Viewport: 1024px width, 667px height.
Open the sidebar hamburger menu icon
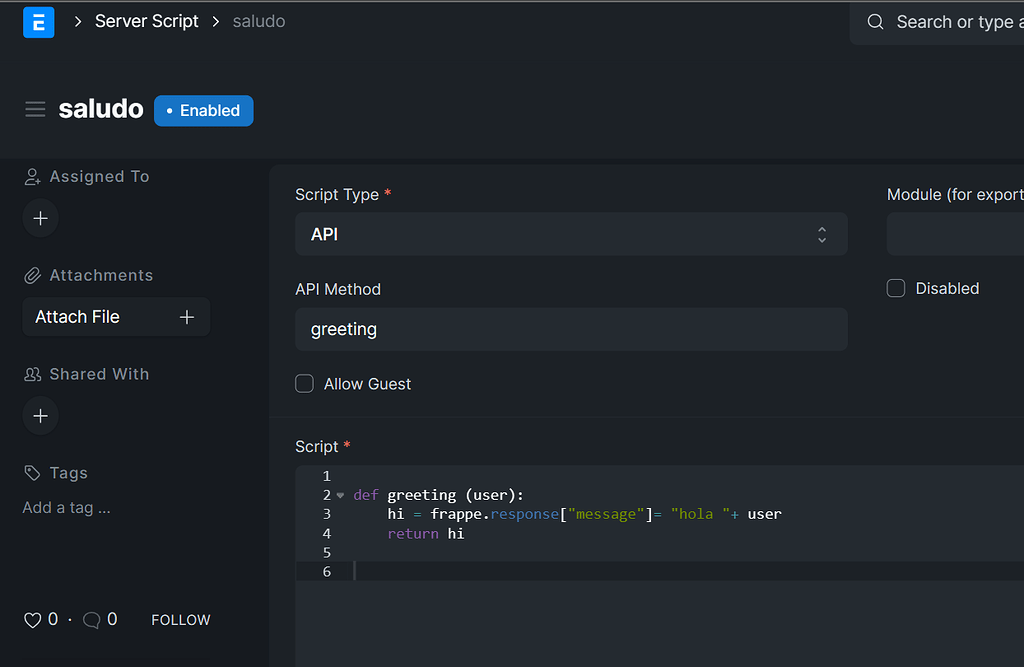click(x=35, y=108)
